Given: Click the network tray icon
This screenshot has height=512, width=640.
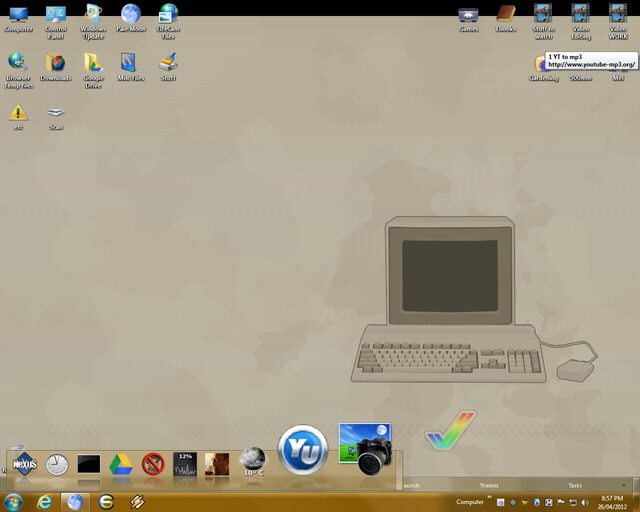Looking at the screenshot, I should [x=573, y=502].
